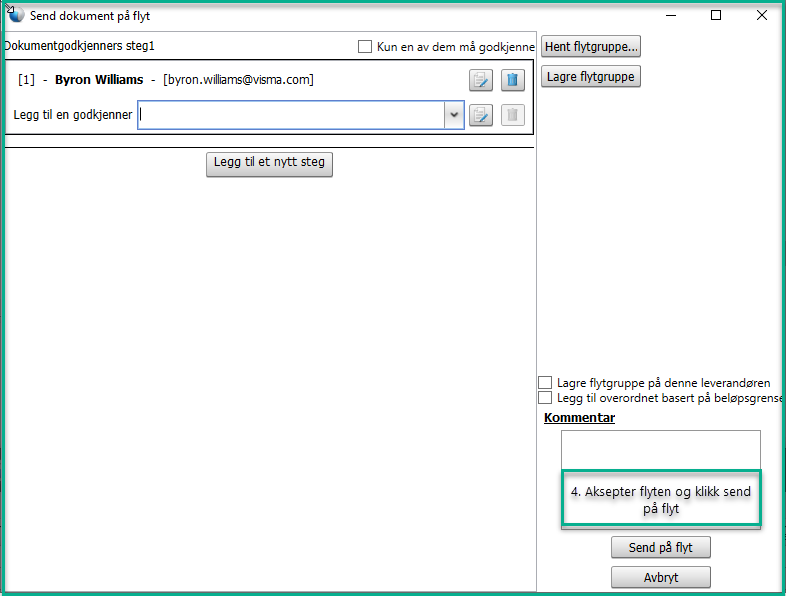This screenshot has height=596, width=786.
Task: Add a new step with Legg til et nytt steg
Action: [x=269, y=164]
